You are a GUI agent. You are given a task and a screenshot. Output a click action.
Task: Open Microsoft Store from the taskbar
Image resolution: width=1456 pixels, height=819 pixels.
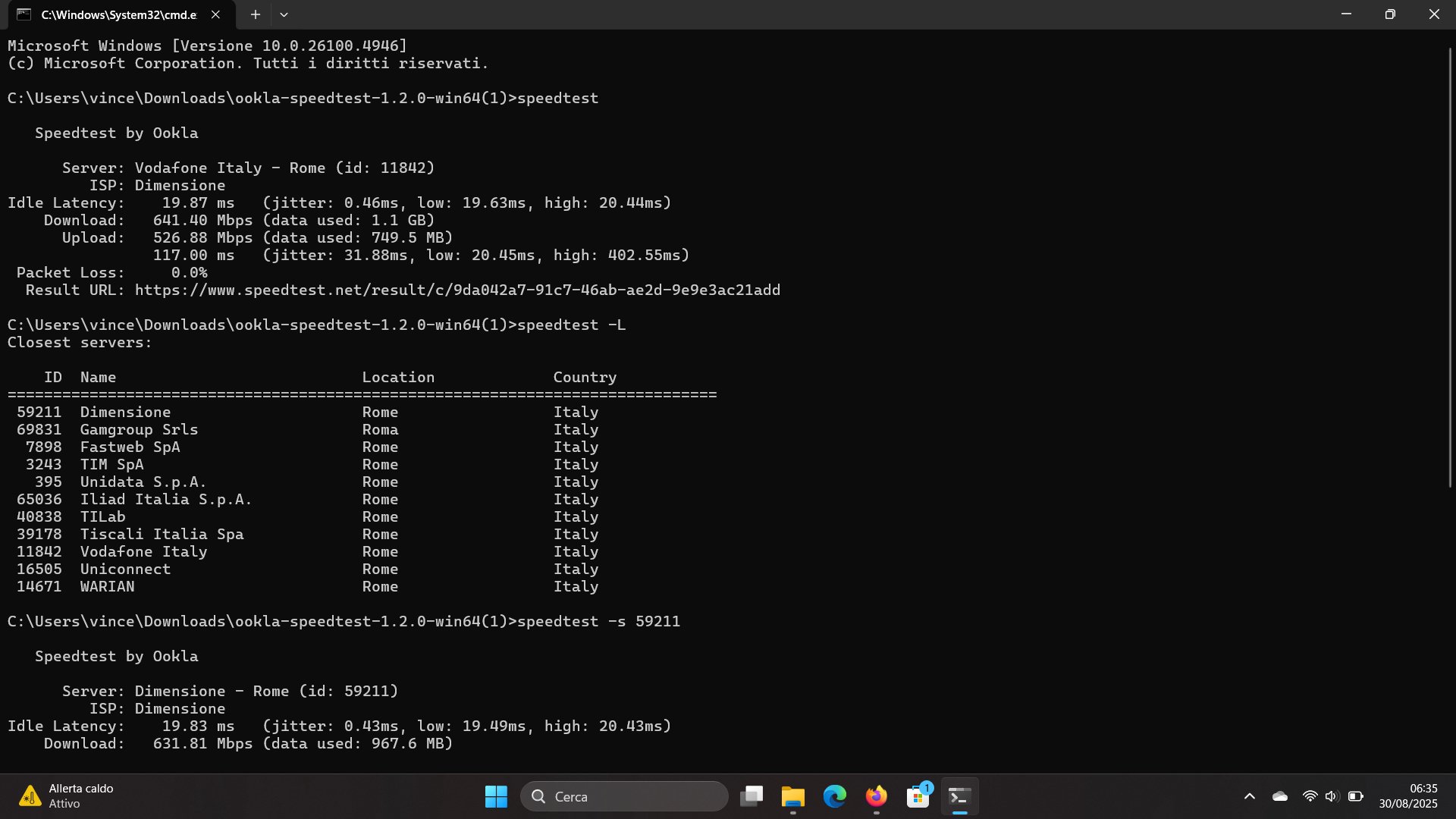[x=918, y=796]
